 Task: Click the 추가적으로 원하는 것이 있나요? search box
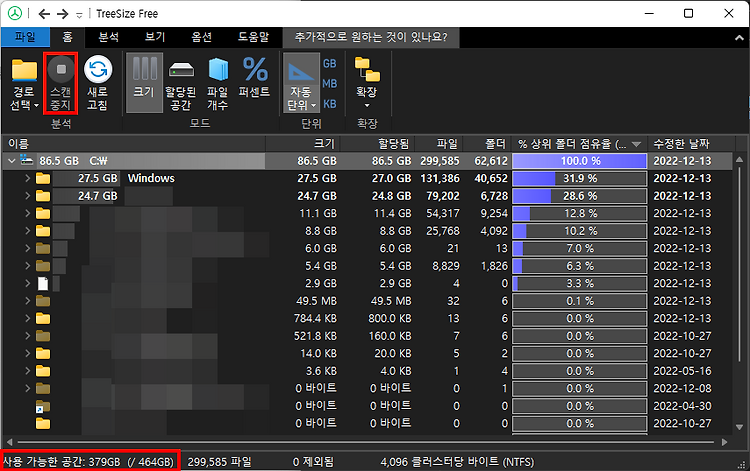pyautogui.click(x=371, y=37)
